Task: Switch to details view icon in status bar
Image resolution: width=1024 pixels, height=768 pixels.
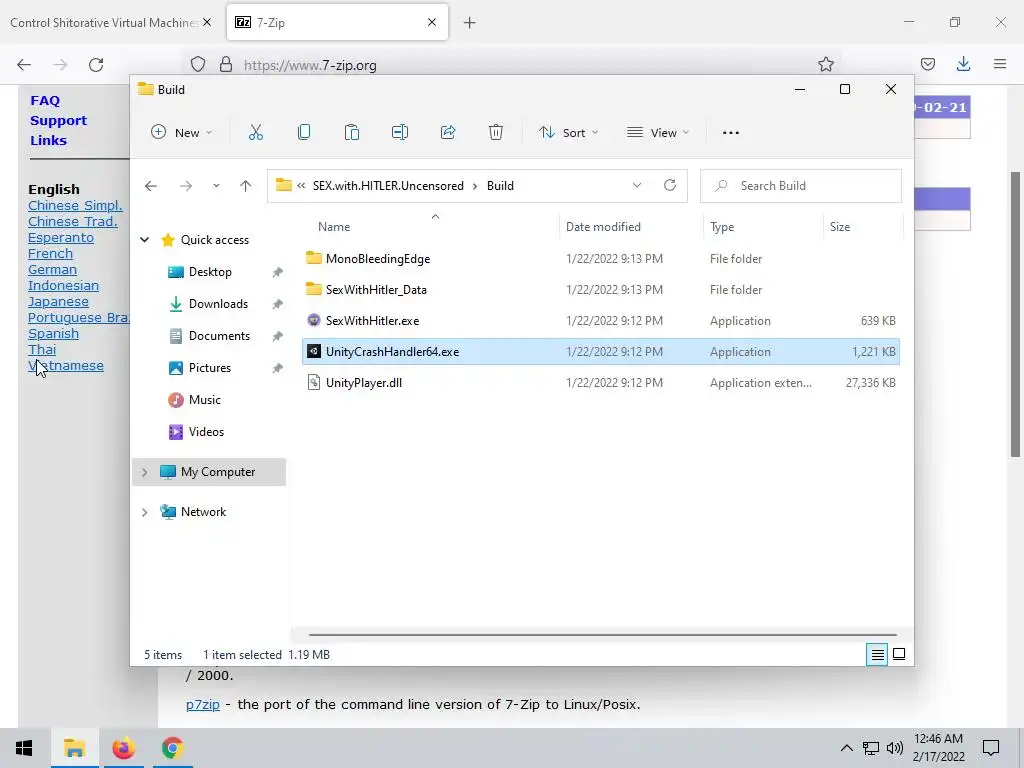Action: 877,654
